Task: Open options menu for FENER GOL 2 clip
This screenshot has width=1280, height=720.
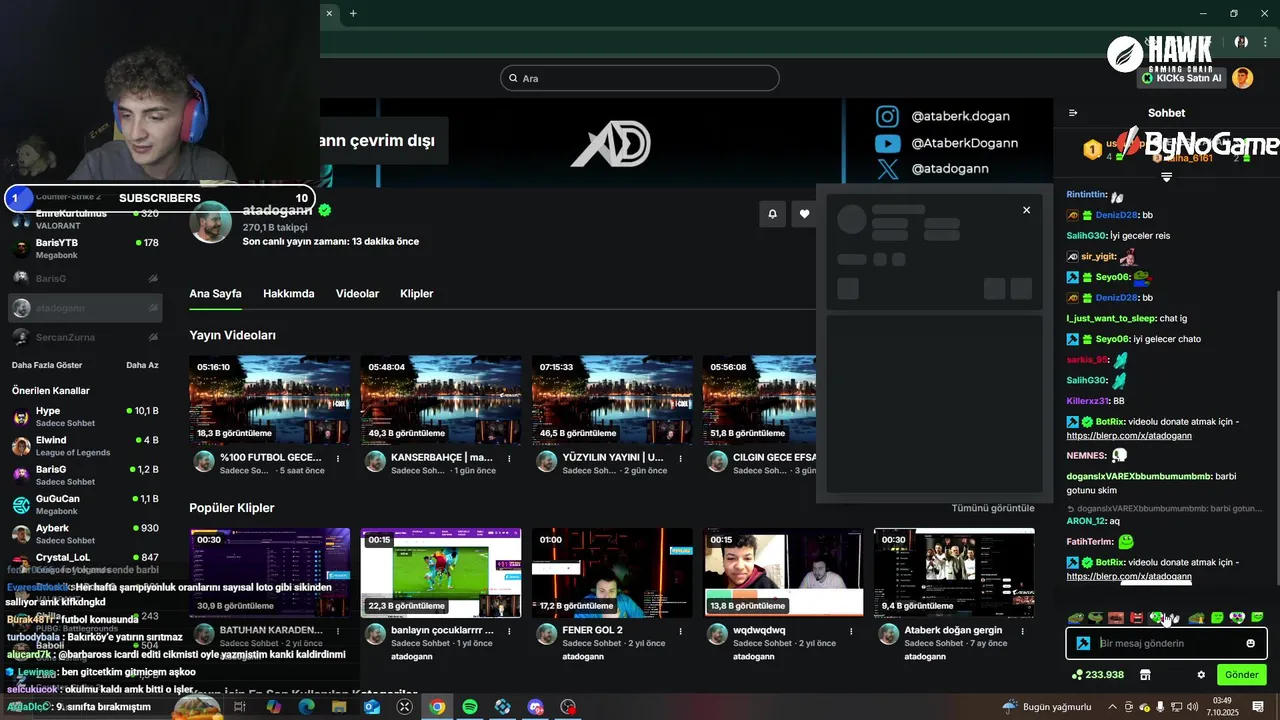Action: (x=680, y=632)
